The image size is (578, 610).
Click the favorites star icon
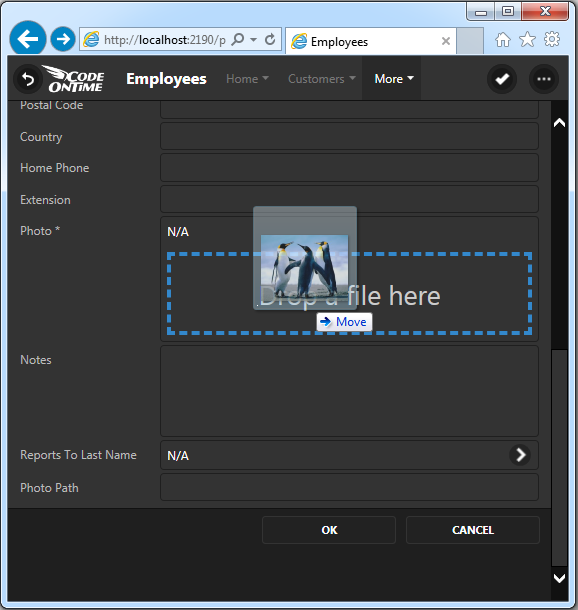point(527,40)
